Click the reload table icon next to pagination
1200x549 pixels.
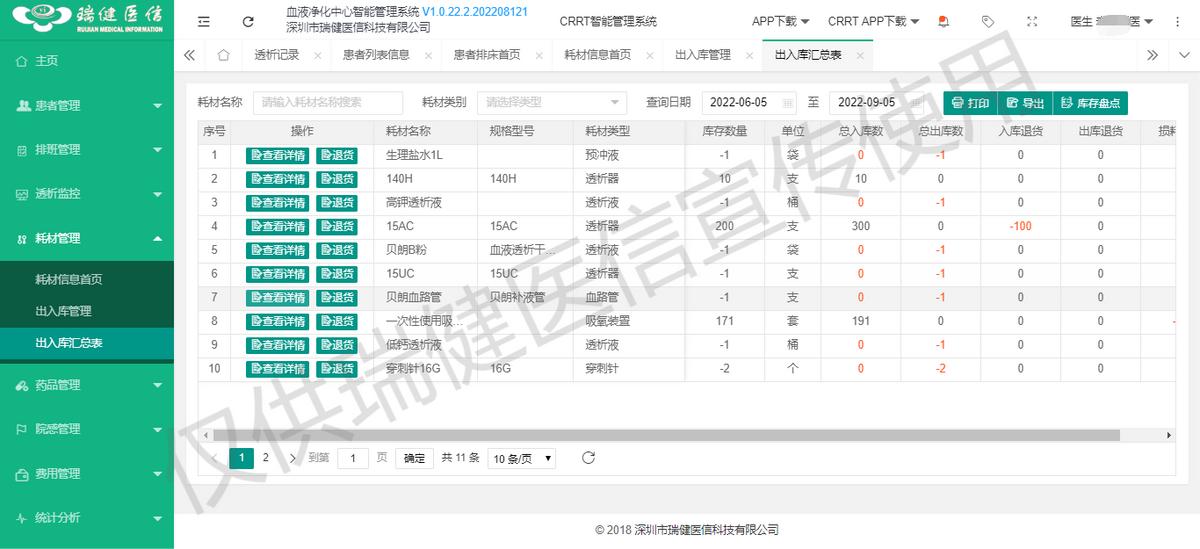click(588, 457)
